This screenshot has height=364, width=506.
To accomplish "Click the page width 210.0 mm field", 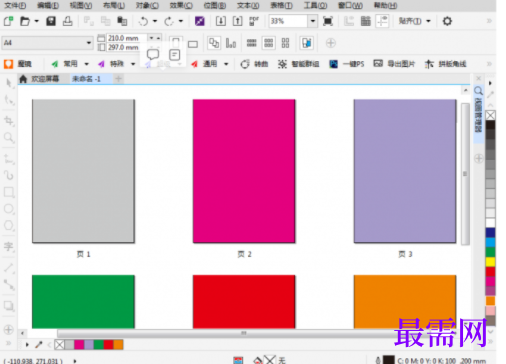I will (x=126, y=38).
